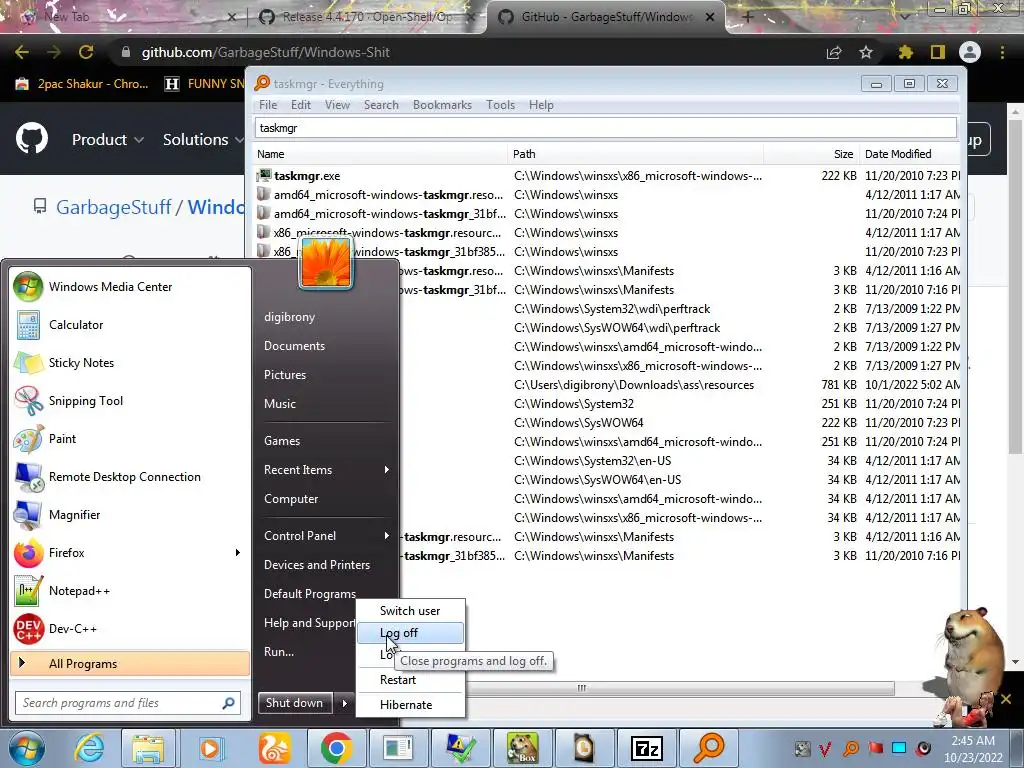
Task: Switch to Chrome via taskbar icon
Action: click(336, 748)
